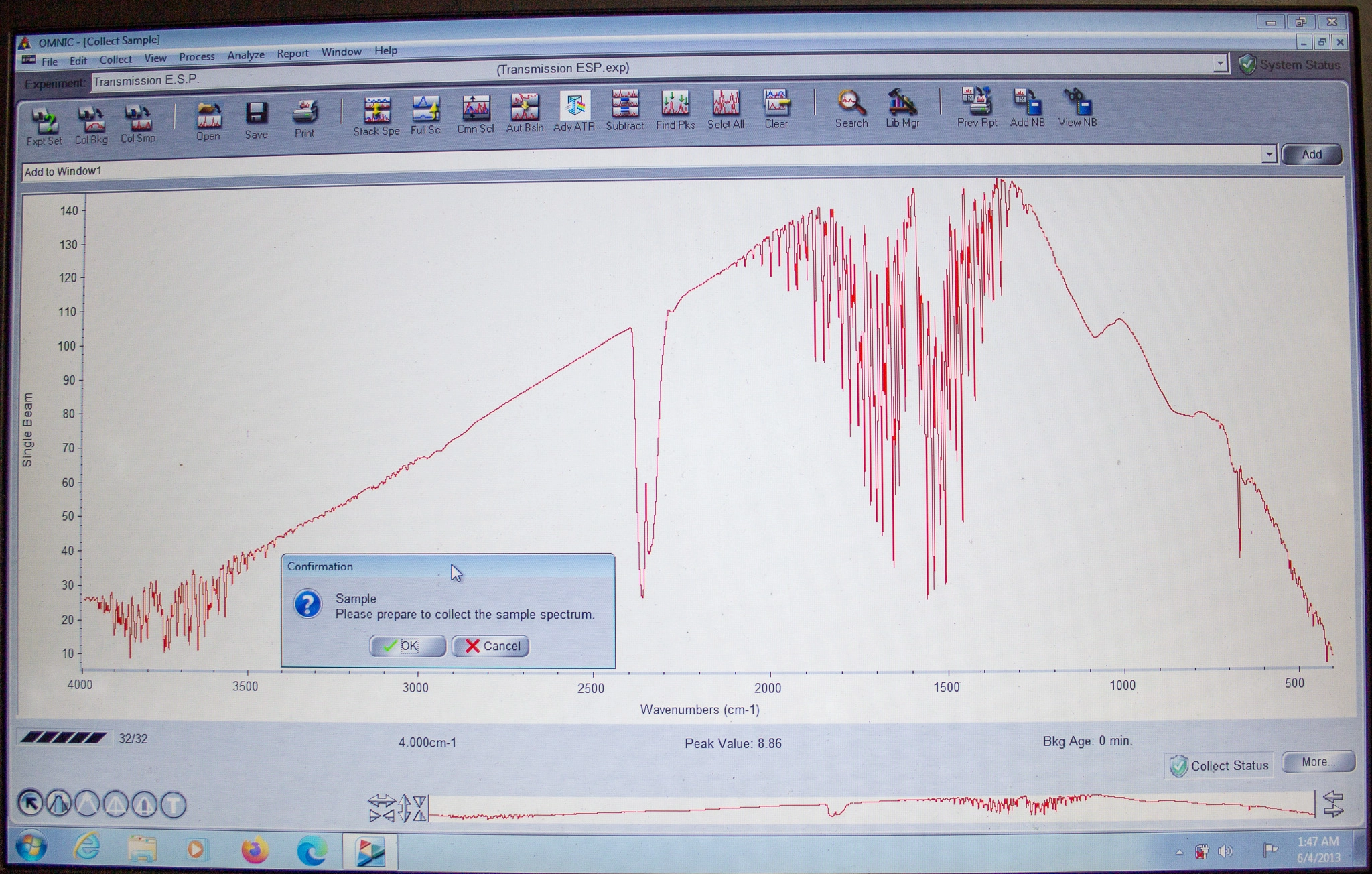Open the Analyze menu
The height and width of the screenshot is (874, 1372).
click(246, 56)
